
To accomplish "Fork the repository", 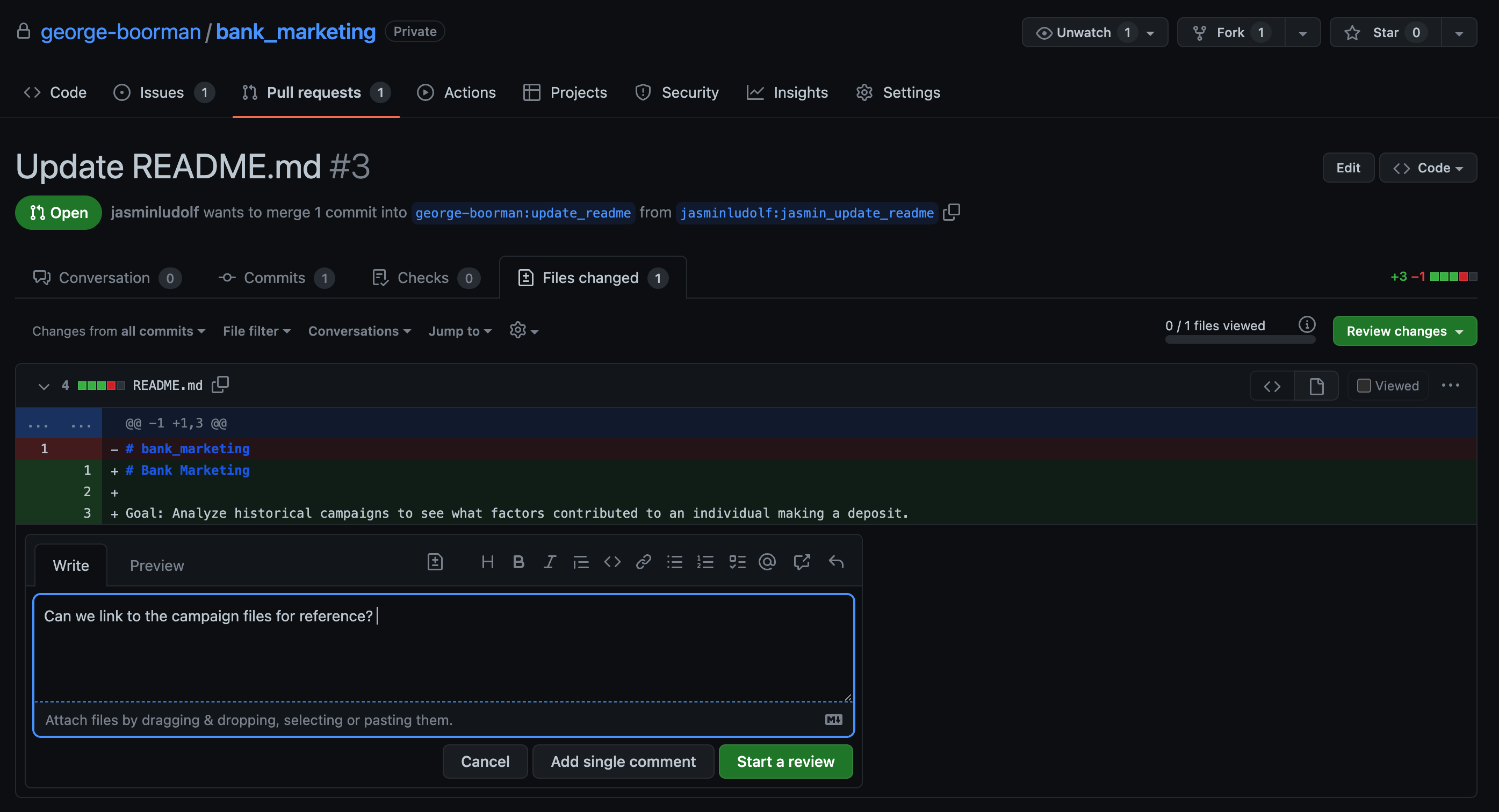I will pyautogui.click(x=1231, y=33).
